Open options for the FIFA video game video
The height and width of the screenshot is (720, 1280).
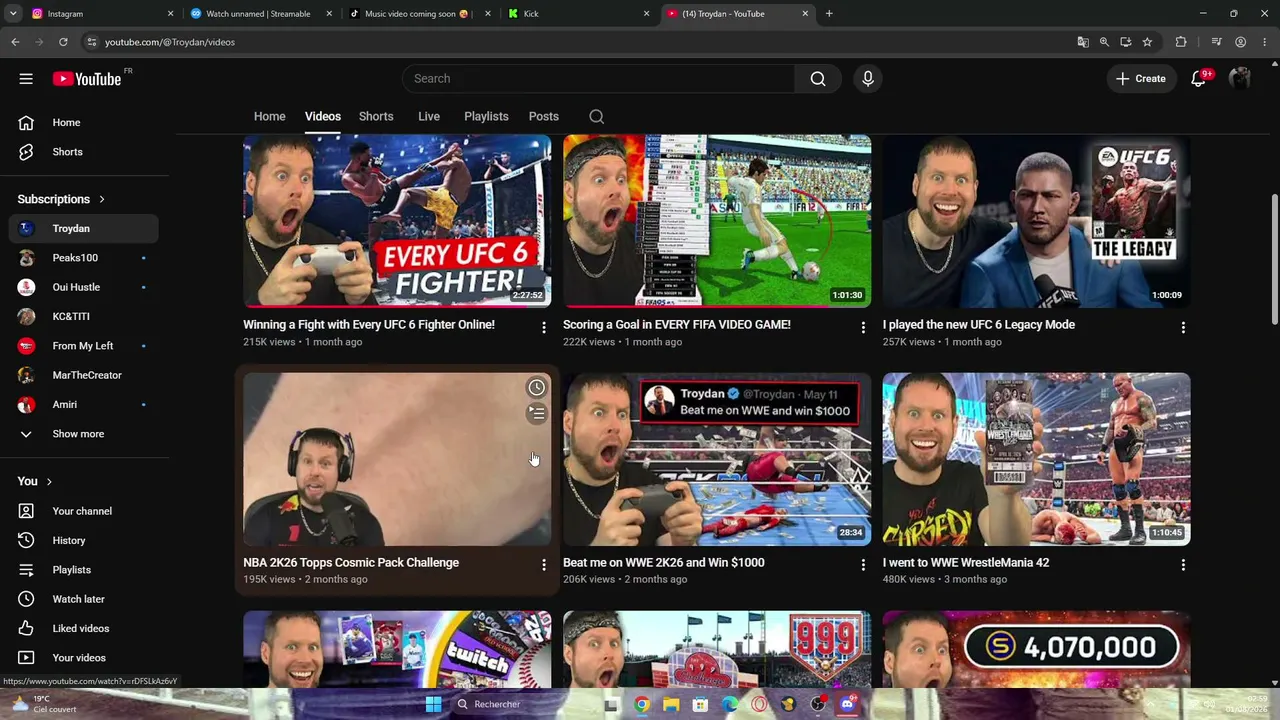(863, 327)
